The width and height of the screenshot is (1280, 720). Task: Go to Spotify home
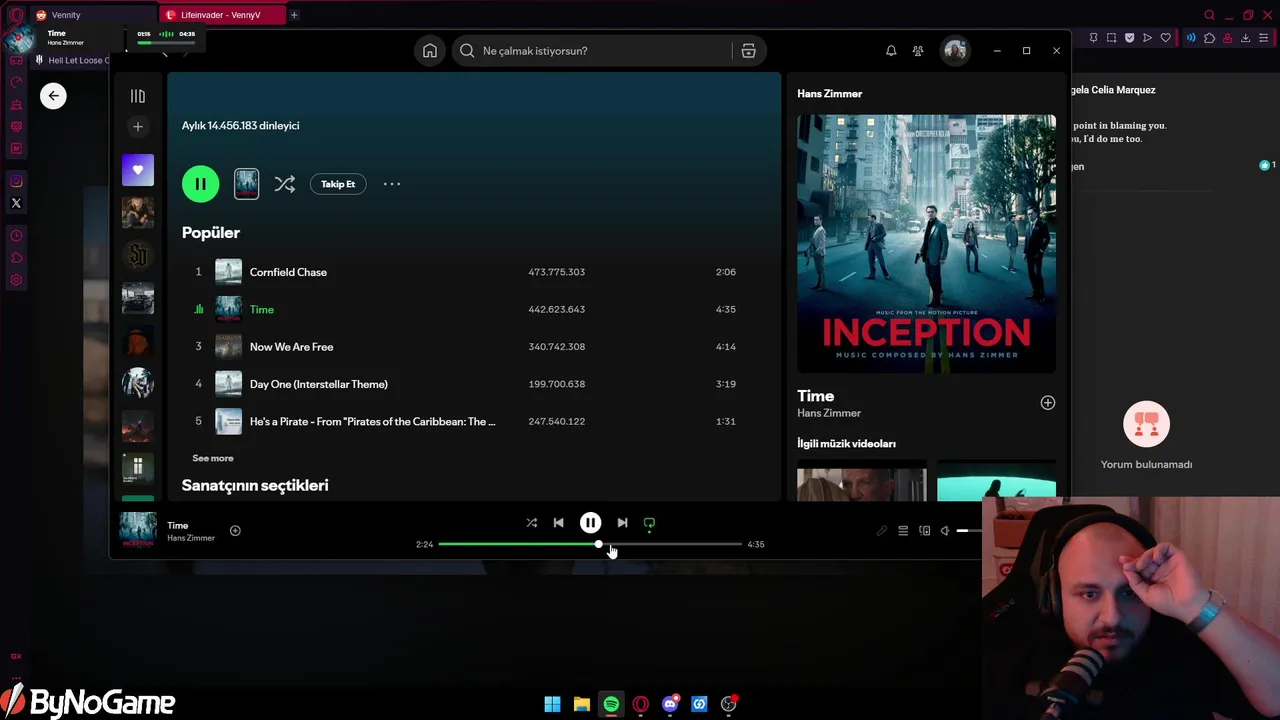(x=430, y=51)
